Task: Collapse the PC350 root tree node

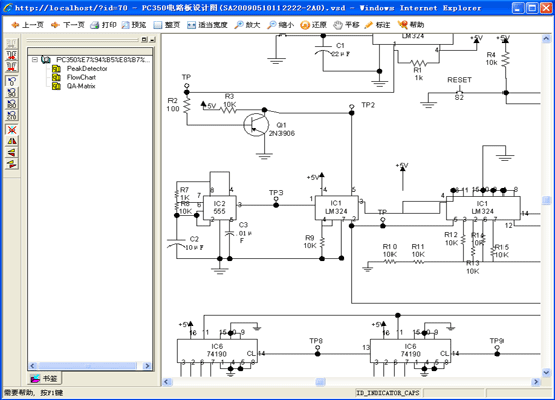Action: [35, 59]
